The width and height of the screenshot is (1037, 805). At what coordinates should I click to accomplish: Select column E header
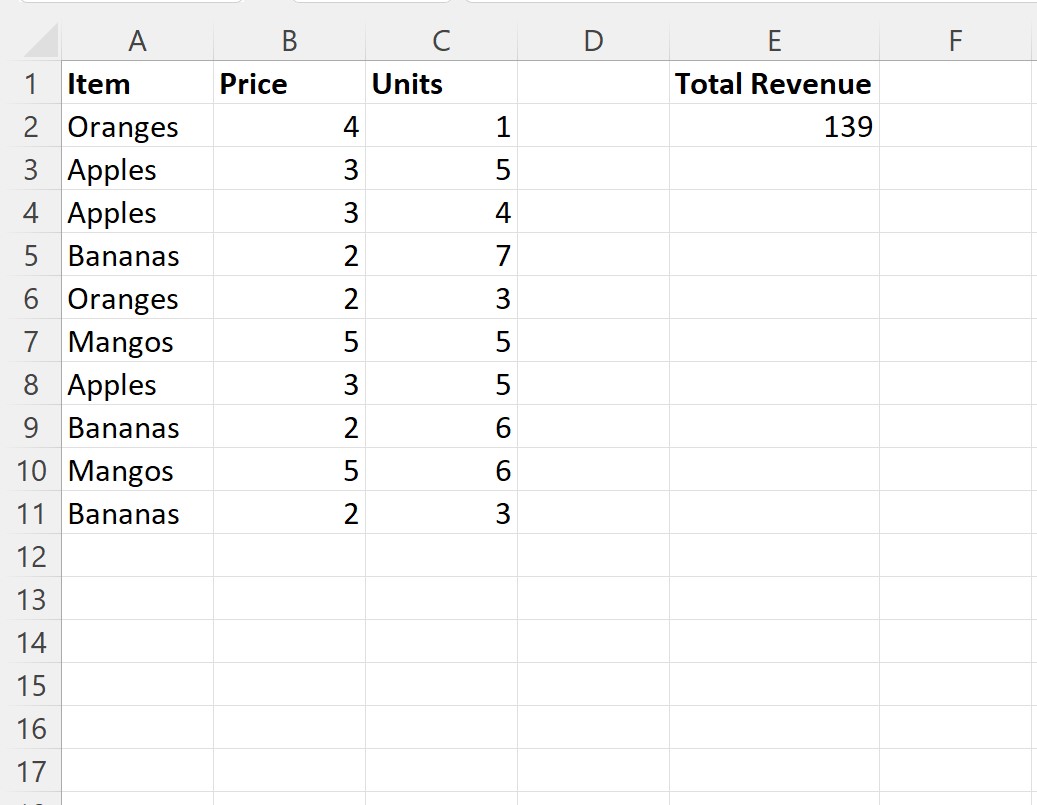(x=774, y=41)
